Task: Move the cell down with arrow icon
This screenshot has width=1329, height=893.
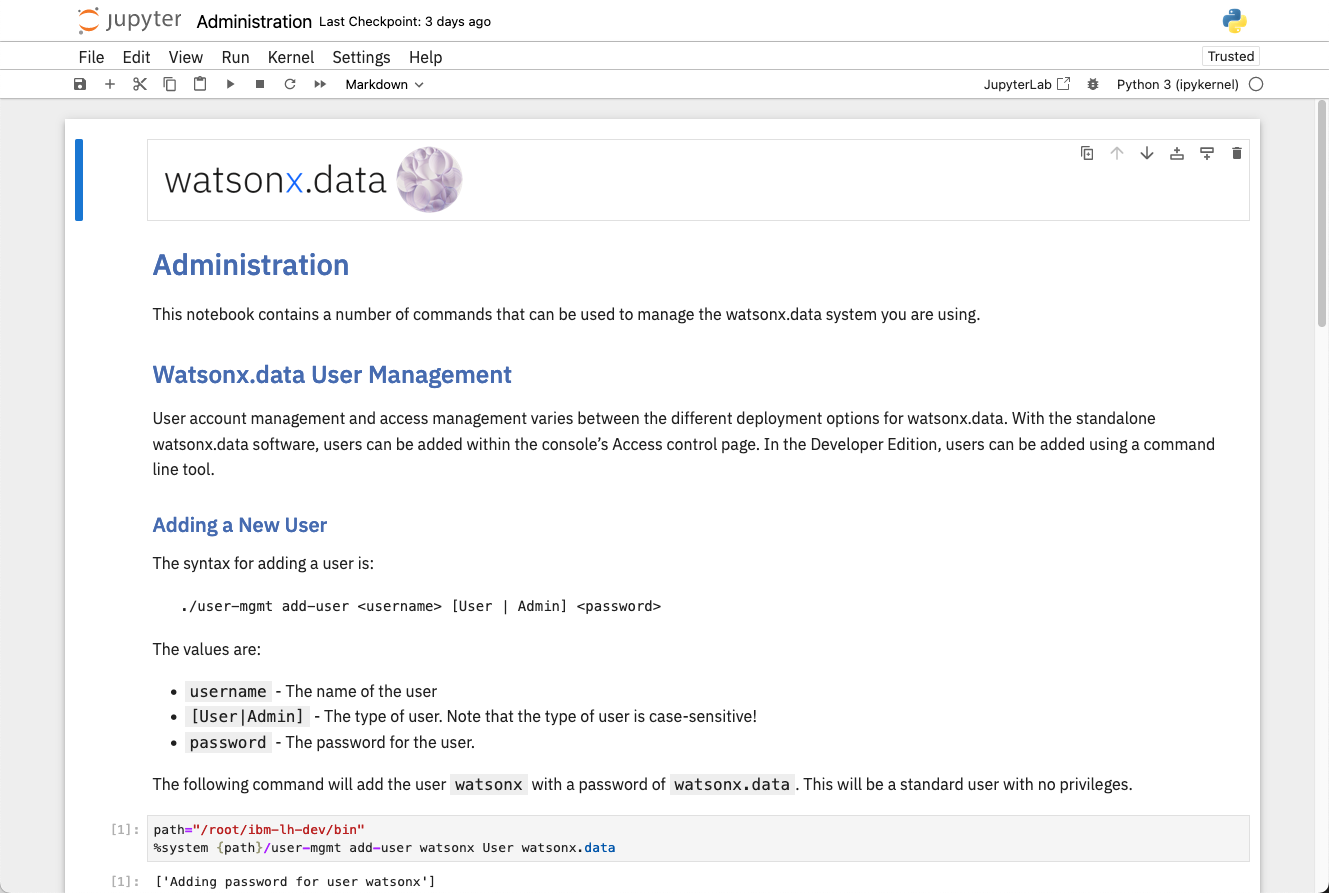Action: tap(1147, 153)
